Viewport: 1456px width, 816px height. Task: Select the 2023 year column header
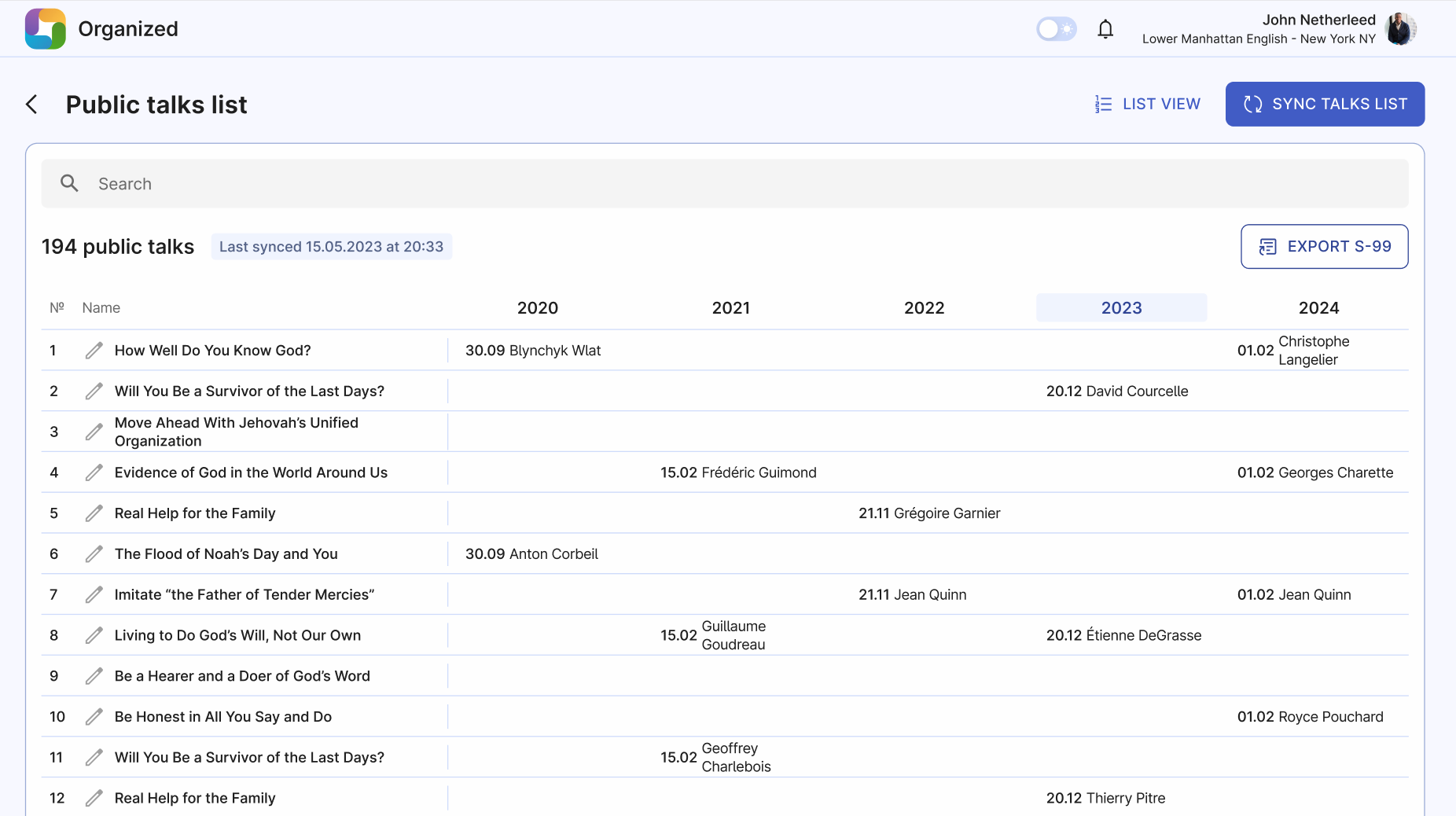(x=1121, y=308)
